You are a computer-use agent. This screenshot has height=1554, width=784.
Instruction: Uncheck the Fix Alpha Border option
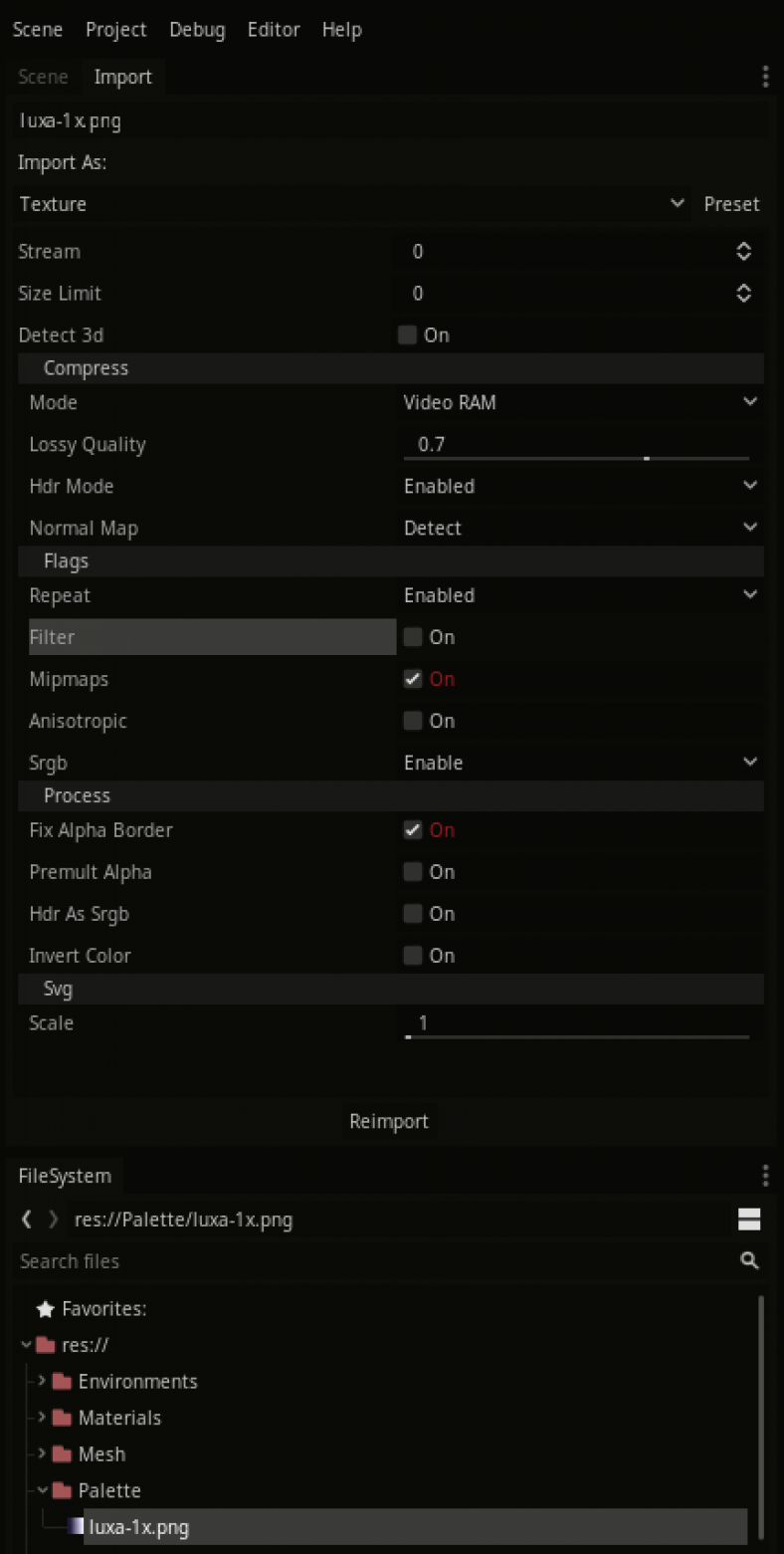pyautogui.click(x=412, y=829)
